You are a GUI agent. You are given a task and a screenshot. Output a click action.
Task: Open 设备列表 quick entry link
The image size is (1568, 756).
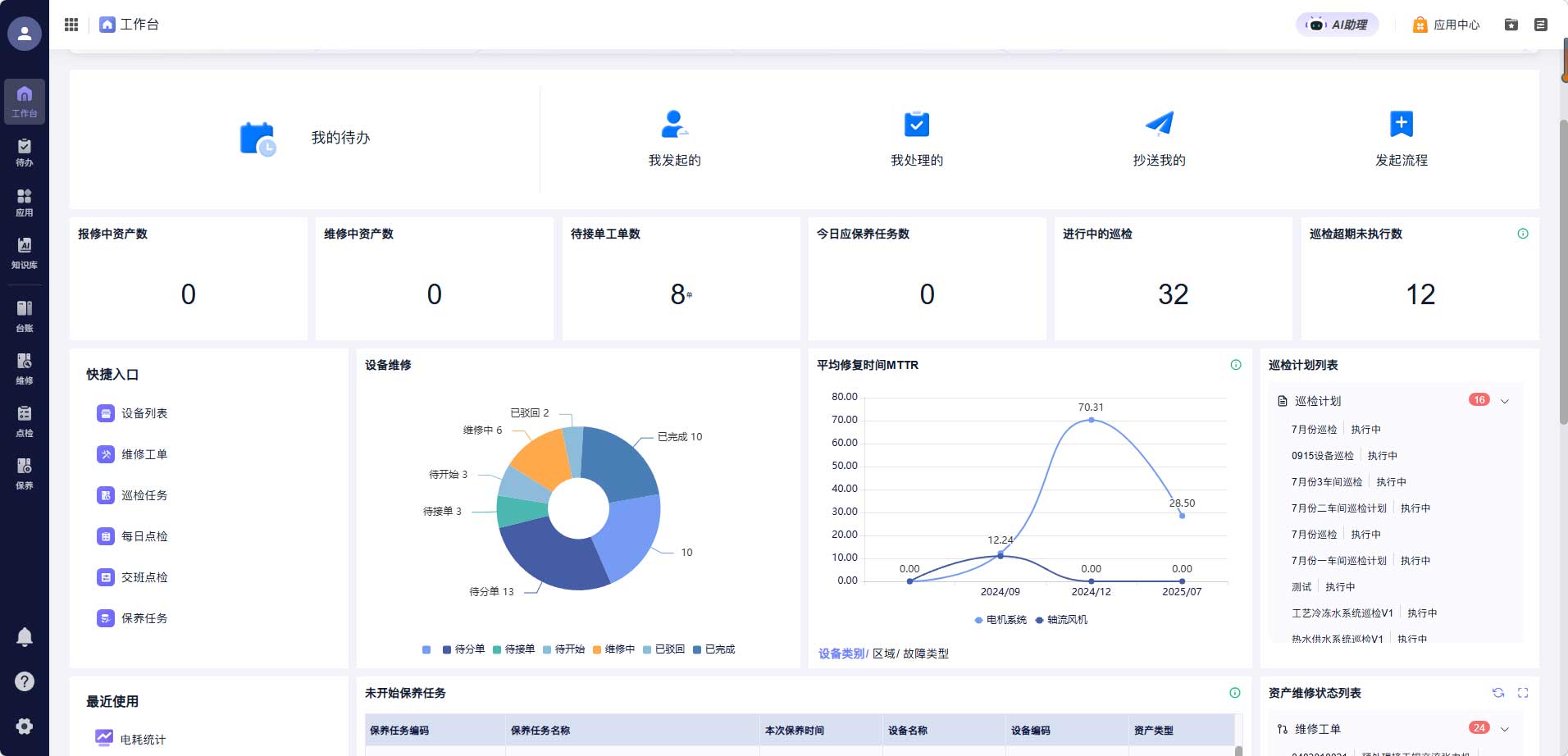click(144, 413)
